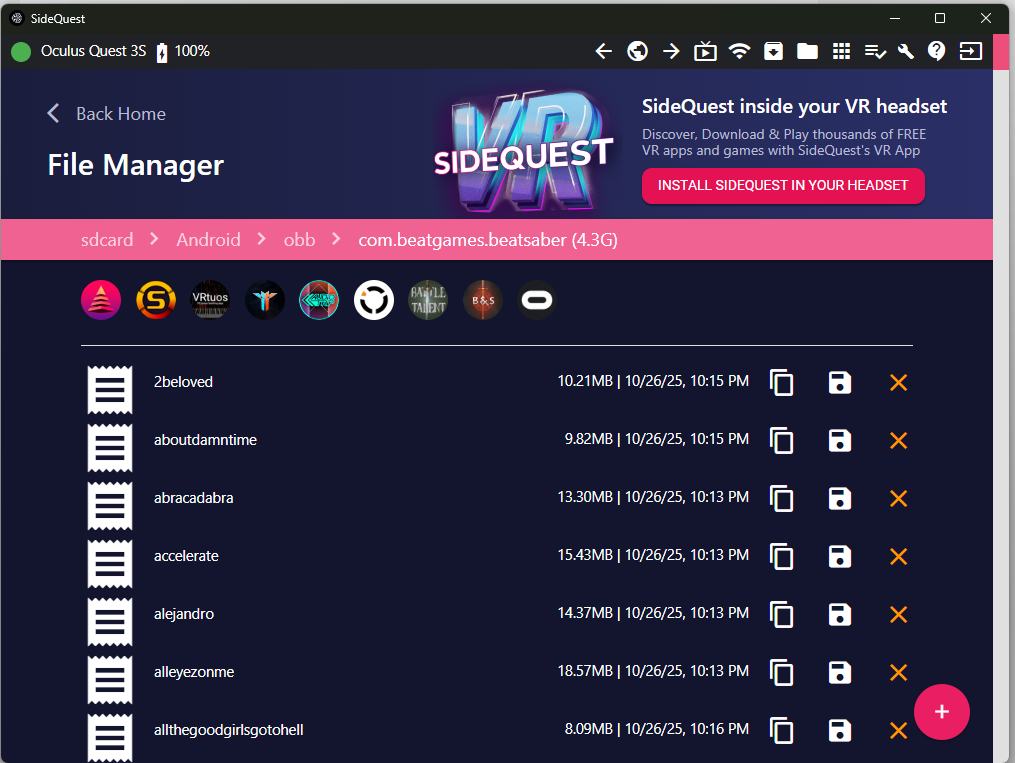Navigate to obb breadcrumb
The width and height of the screenshot is (1015, 763).
[299, 240]
